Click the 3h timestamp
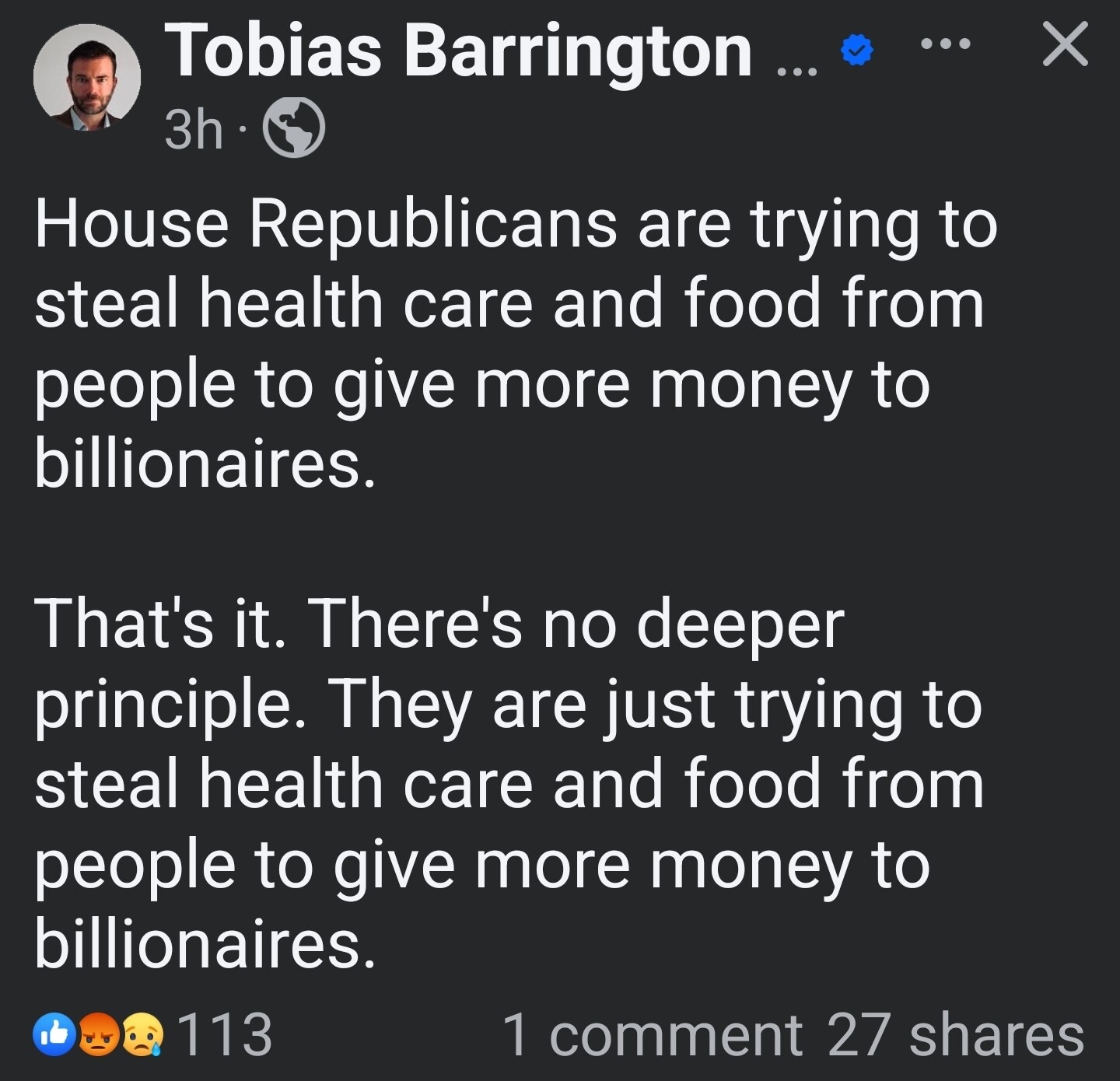Screen dimensions: 1120x1081 [x=194, y=129]
